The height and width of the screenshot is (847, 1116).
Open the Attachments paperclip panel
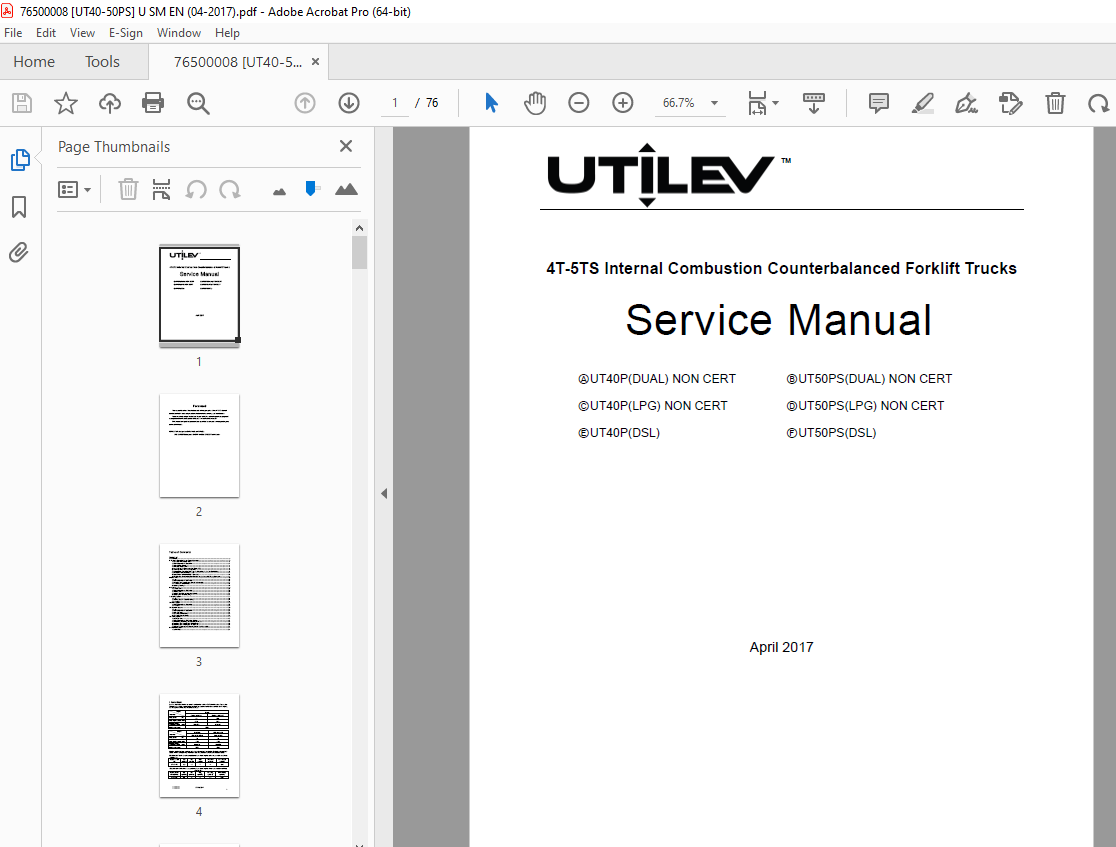pos(19,253)
